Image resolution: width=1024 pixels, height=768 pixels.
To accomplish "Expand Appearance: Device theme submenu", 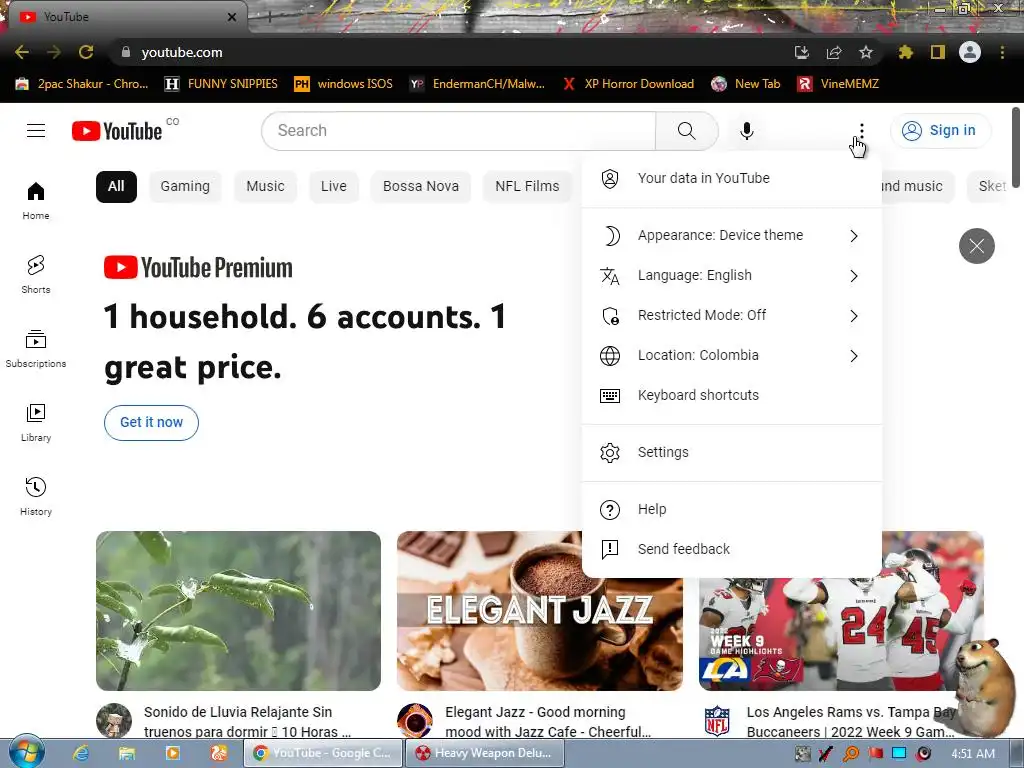I will (731, 235).
